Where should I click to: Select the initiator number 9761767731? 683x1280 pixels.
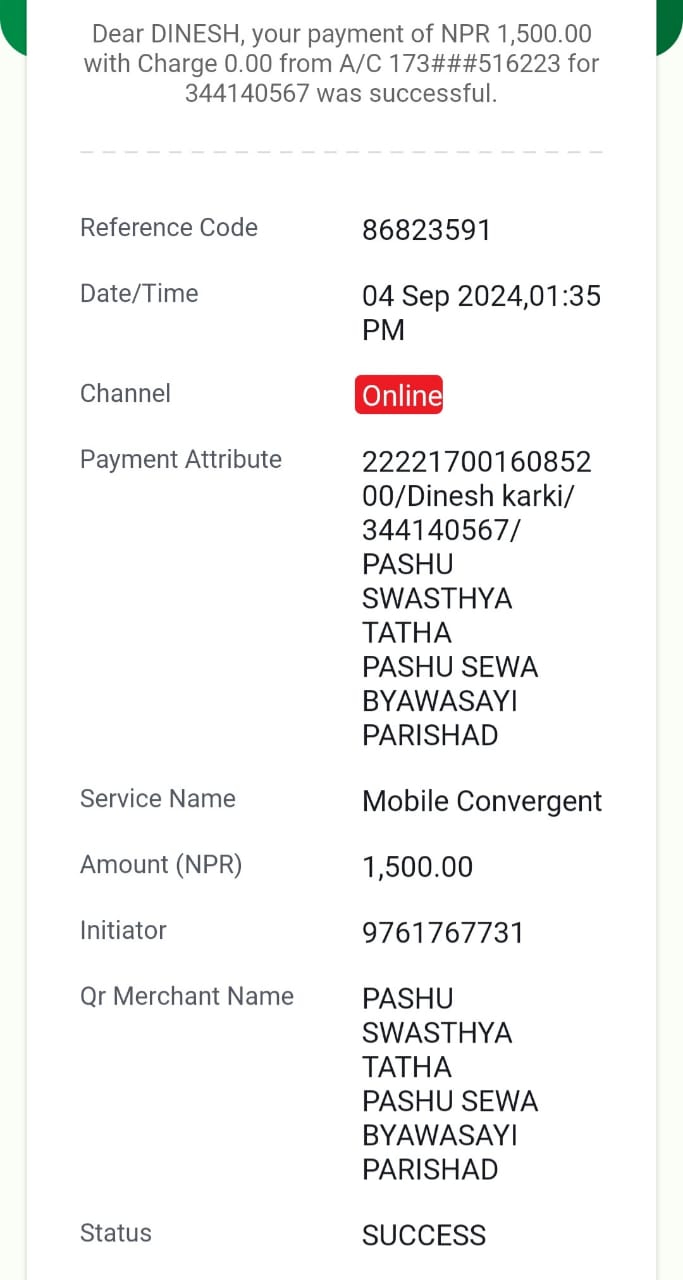click(443, 933)
